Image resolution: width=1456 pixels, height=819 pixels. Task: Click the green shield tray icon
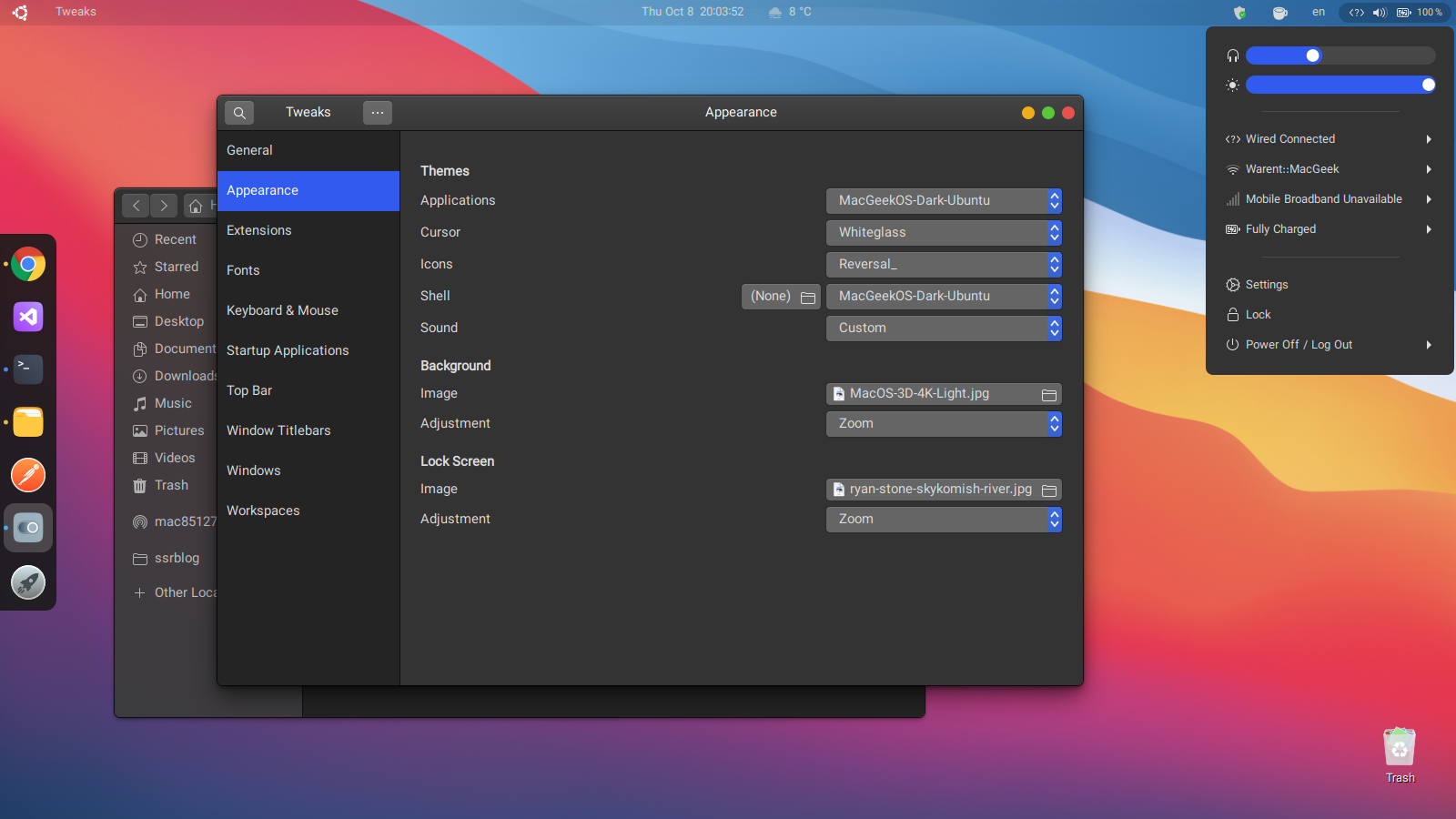(x=1239, y=13)
